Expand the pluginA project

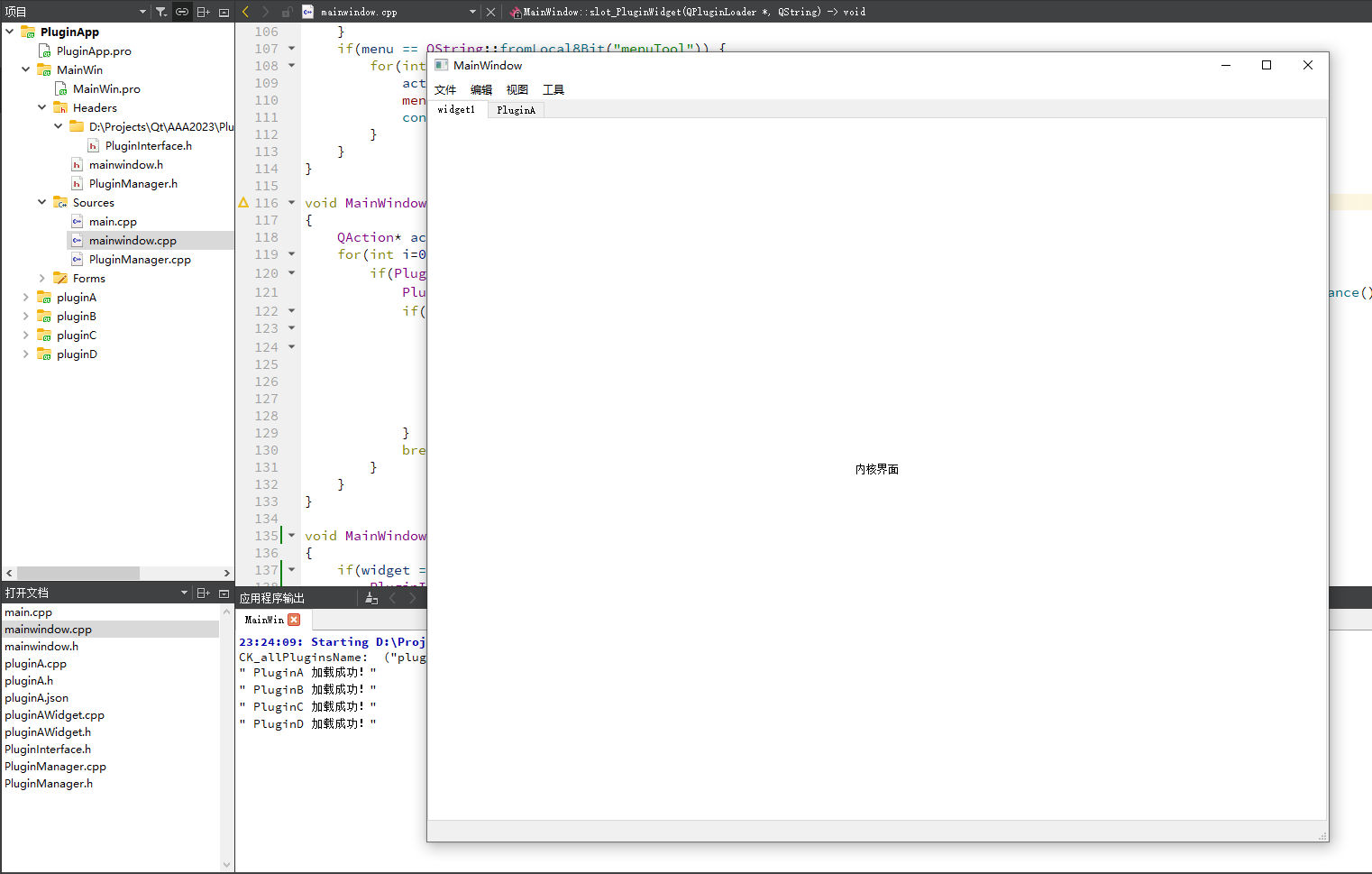(x=26, y=297)
